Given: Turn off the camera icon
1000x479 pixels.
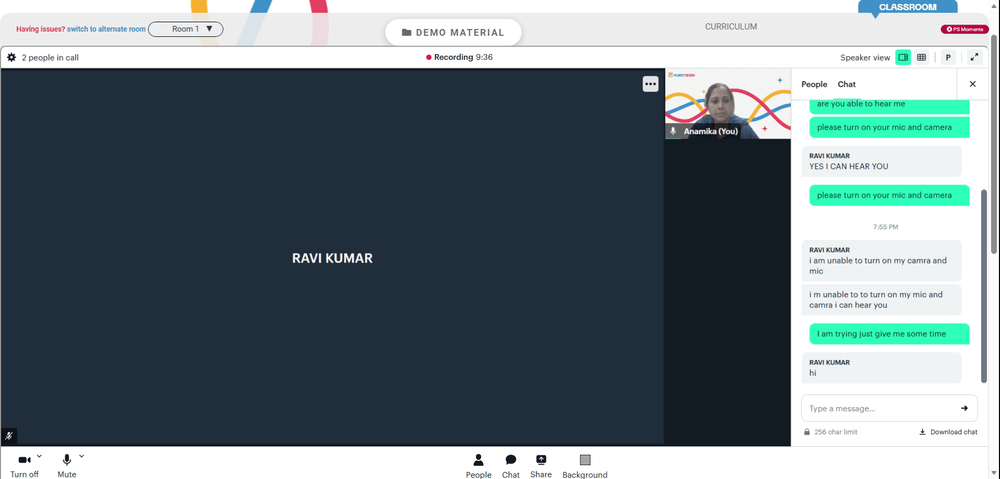Looking at the screenshot, I should coord(24,460).
